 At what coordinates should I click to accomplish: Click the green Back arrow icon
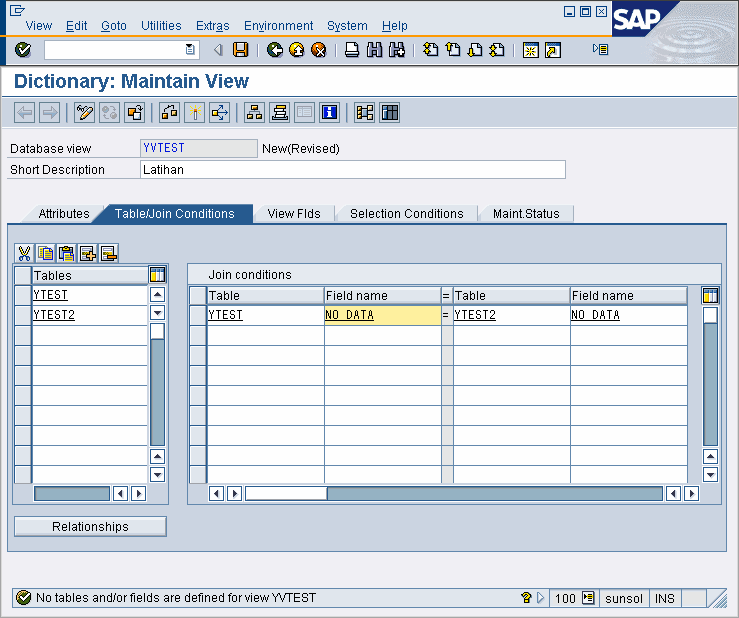click(x=275, y=49)
